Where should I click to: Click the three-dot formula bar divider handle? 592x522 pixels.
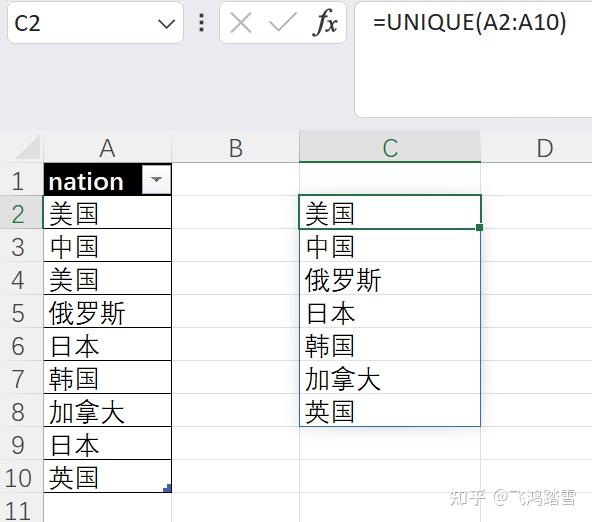(x=201, y=23)
